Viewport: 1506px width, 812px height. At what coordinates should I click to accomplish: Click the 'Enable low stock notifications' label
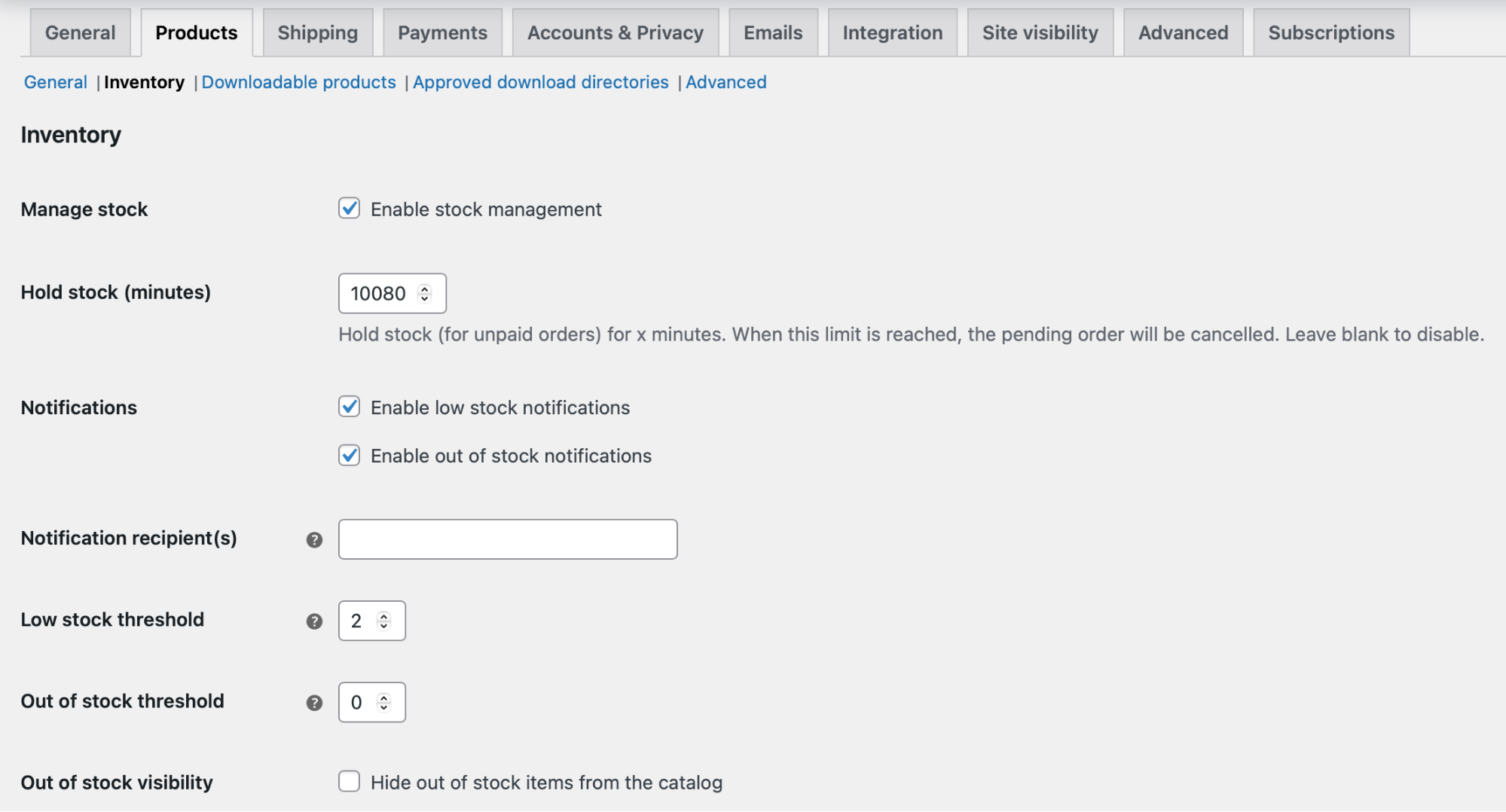pyautogui.click(x=500, y=408)
